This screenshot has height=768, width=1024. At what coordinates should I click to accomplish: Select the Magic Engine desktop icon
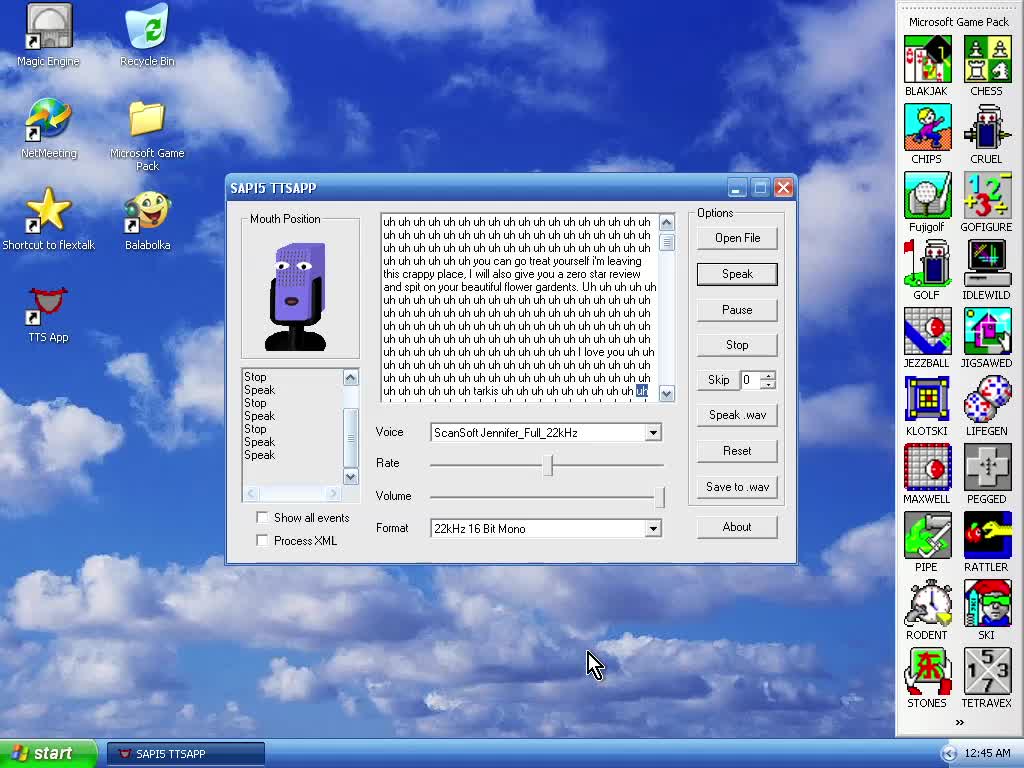point(48,35)
